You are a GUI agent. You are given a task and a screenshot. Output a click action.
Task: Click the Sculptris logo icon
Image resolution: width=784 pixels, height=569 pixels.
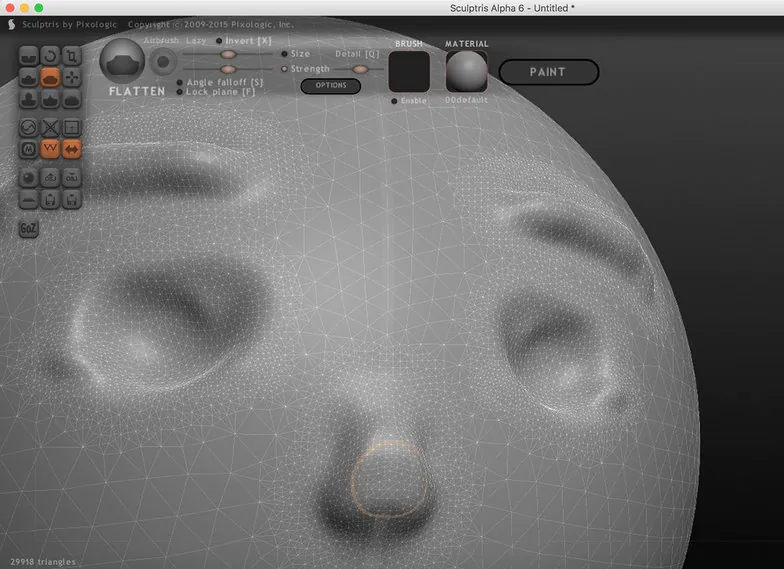(12, 24)
